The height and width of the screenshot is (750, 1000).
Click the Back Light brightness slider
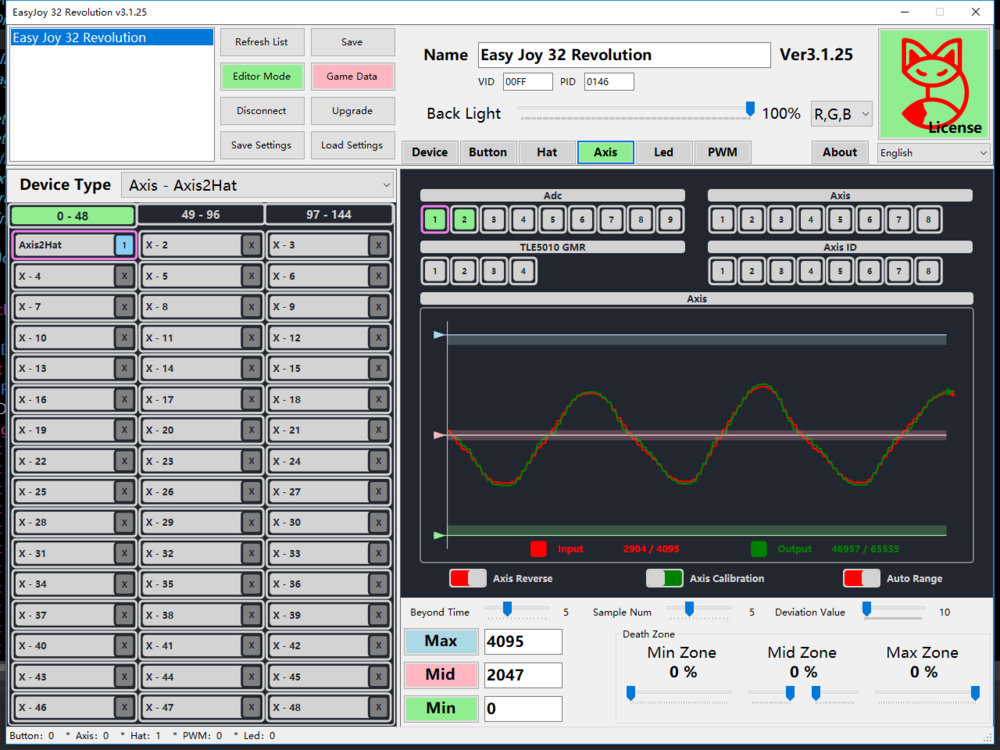pos(634,110)
